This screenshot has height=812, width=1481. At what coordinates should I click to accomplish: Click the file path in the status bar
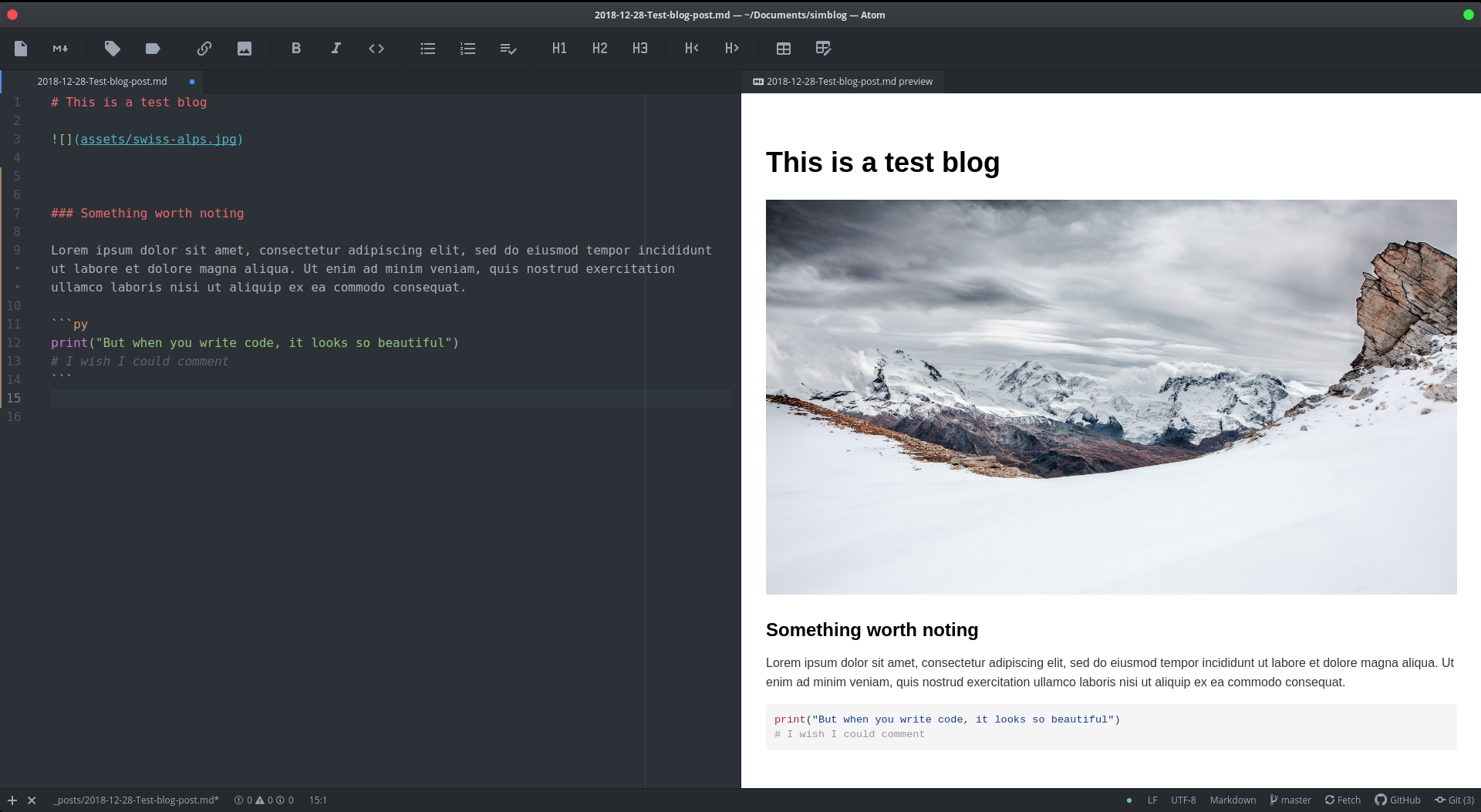(137, 800)
